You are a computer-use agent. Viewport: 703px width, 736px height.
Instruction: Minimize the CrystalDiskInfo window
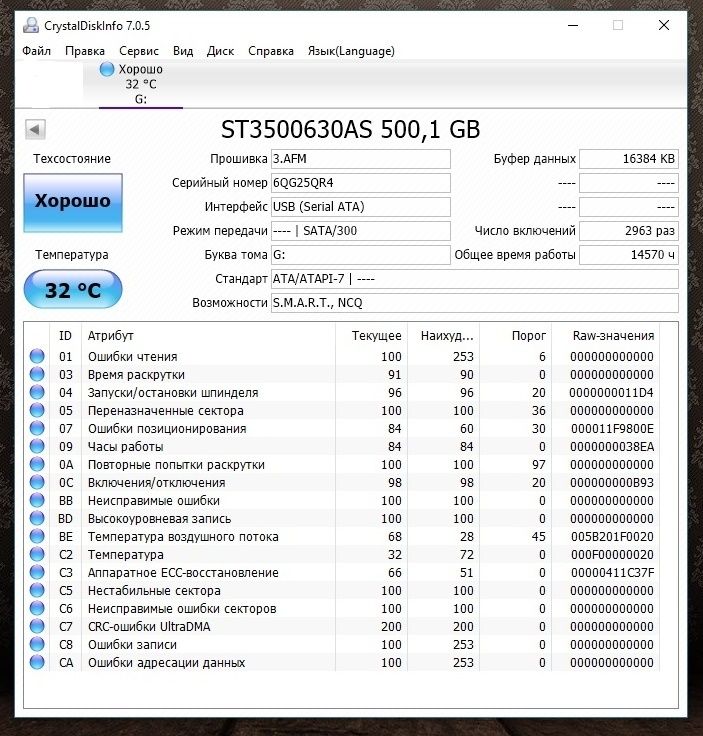(x=573, y=25)
